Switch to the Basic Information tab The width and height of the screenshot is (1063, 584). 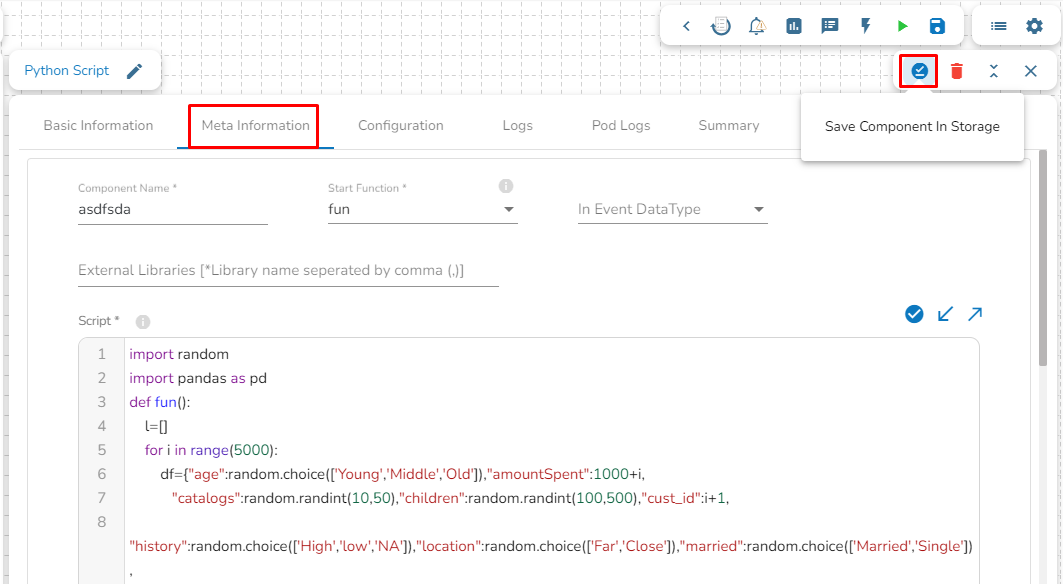(98, 126)
